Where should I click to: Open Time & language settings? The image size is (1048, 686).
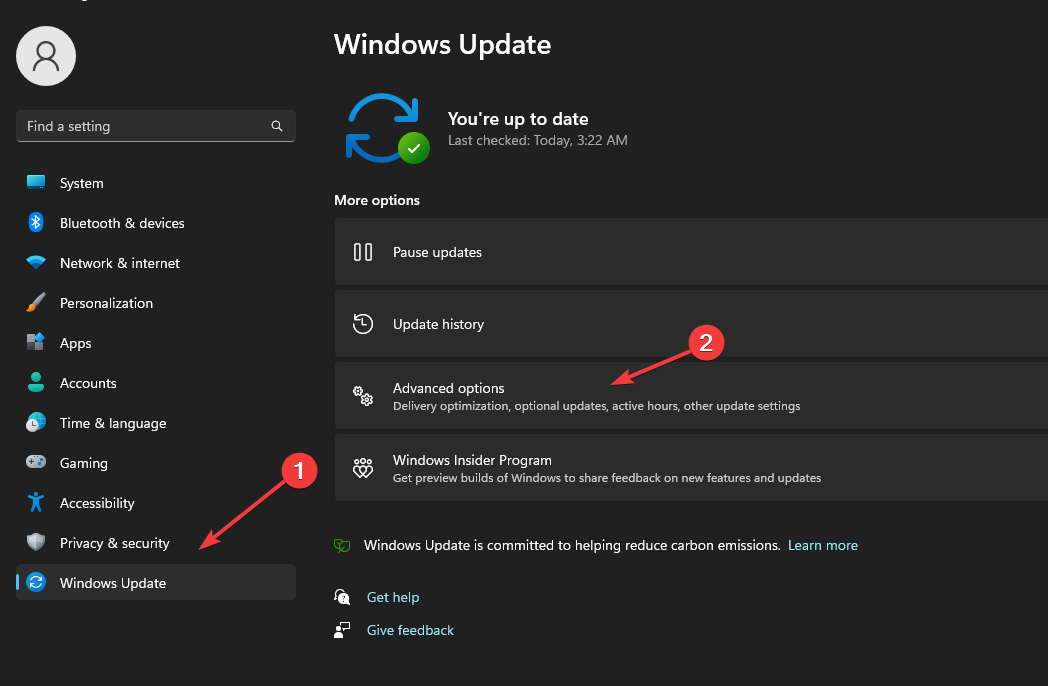156,423
